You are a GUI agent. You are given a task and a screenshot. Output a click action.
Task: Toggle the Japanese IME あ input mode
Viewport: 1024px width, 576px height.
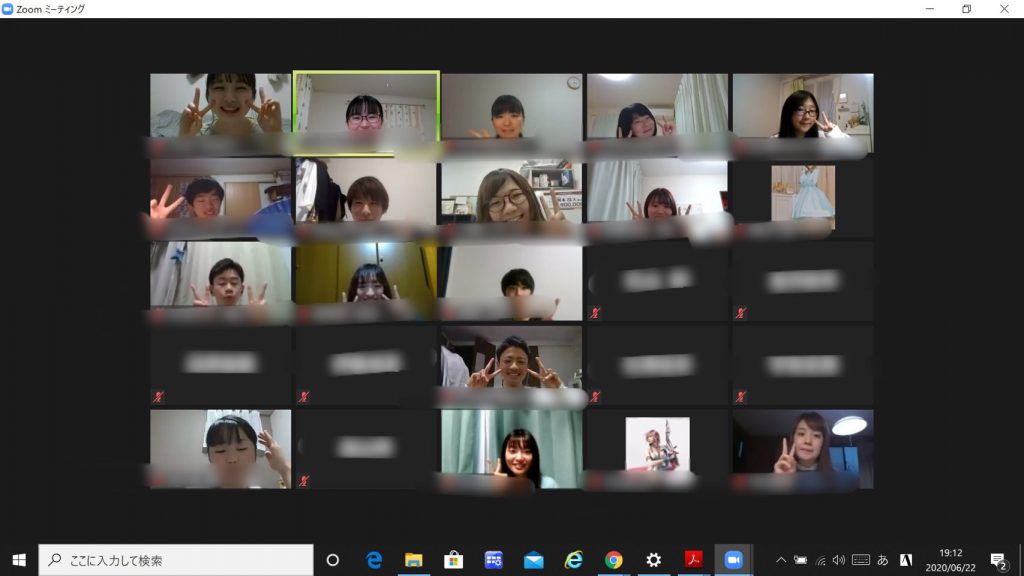(883, 560)
